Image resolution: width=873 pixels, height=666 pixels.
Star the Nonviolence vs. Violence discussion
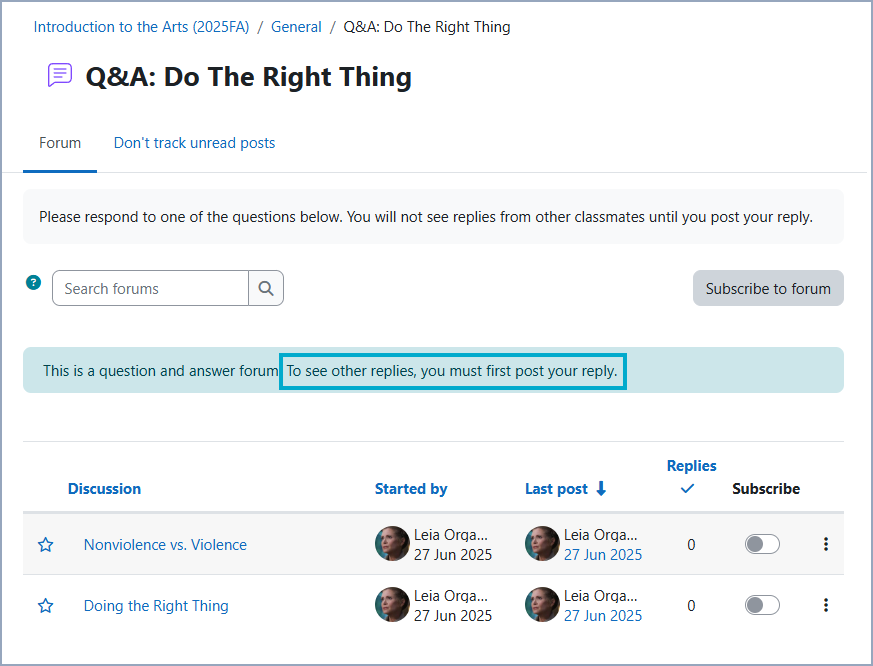[45, 544]
